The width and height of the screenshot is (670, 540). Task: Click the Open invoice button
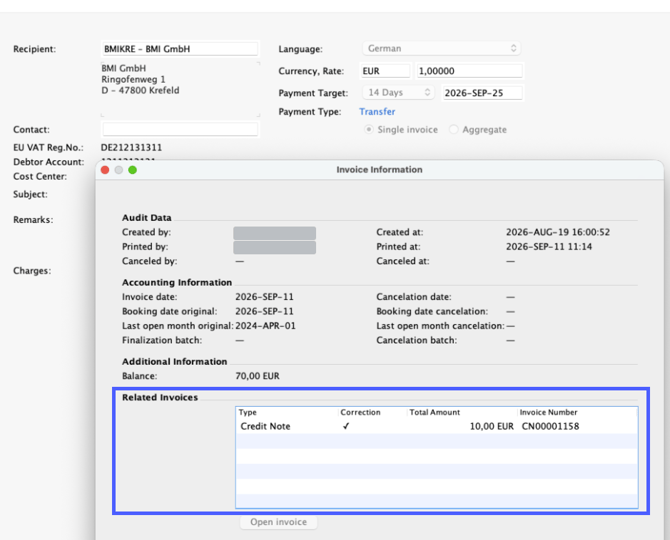pyautogui.click(x=279, y=522)
